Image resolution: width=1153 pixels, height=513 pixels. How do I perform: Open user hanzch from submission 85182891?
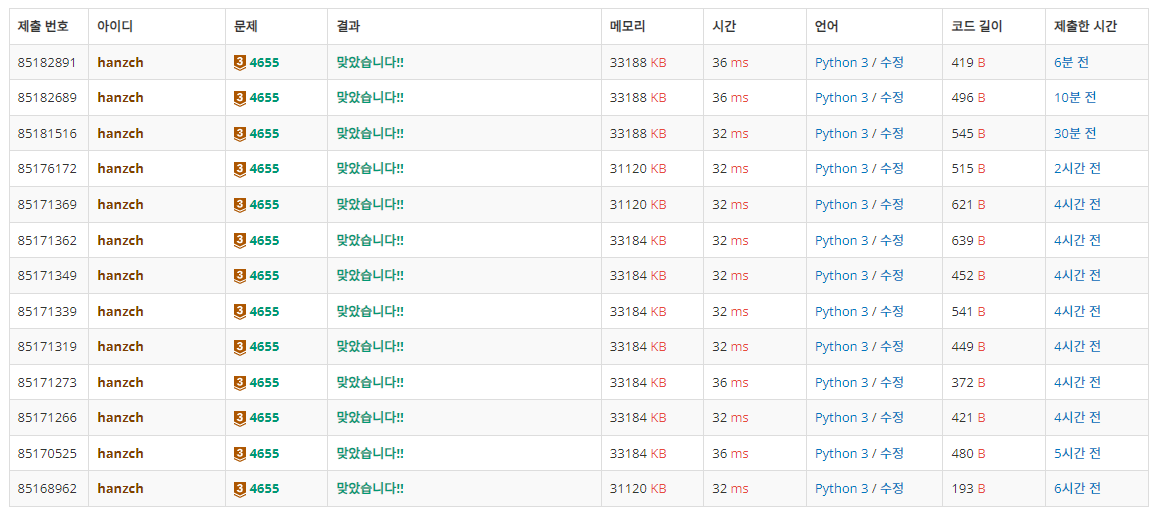[x=120, y=62]
